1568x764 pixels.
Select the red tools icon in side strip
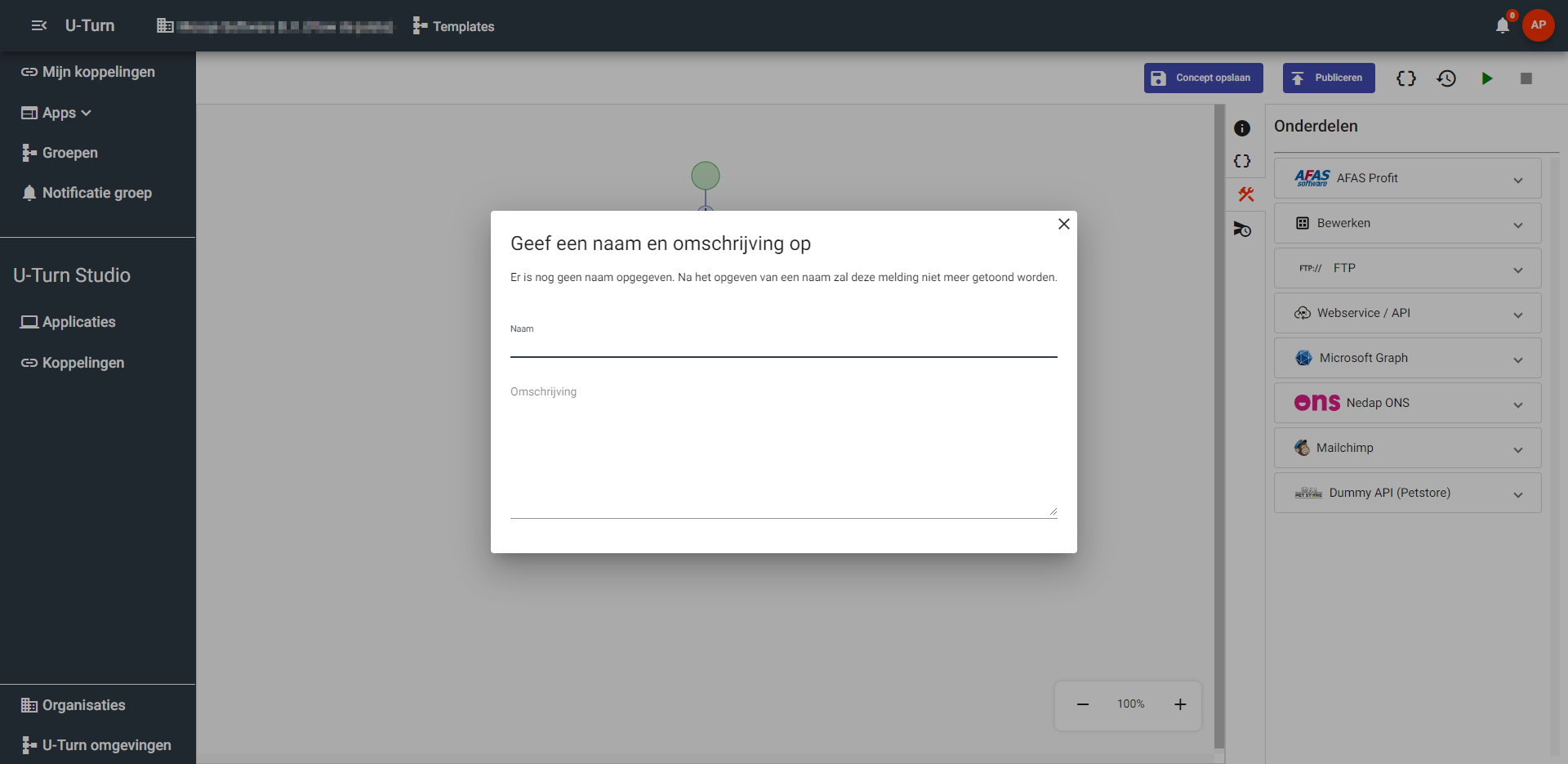pos(1245,194)
